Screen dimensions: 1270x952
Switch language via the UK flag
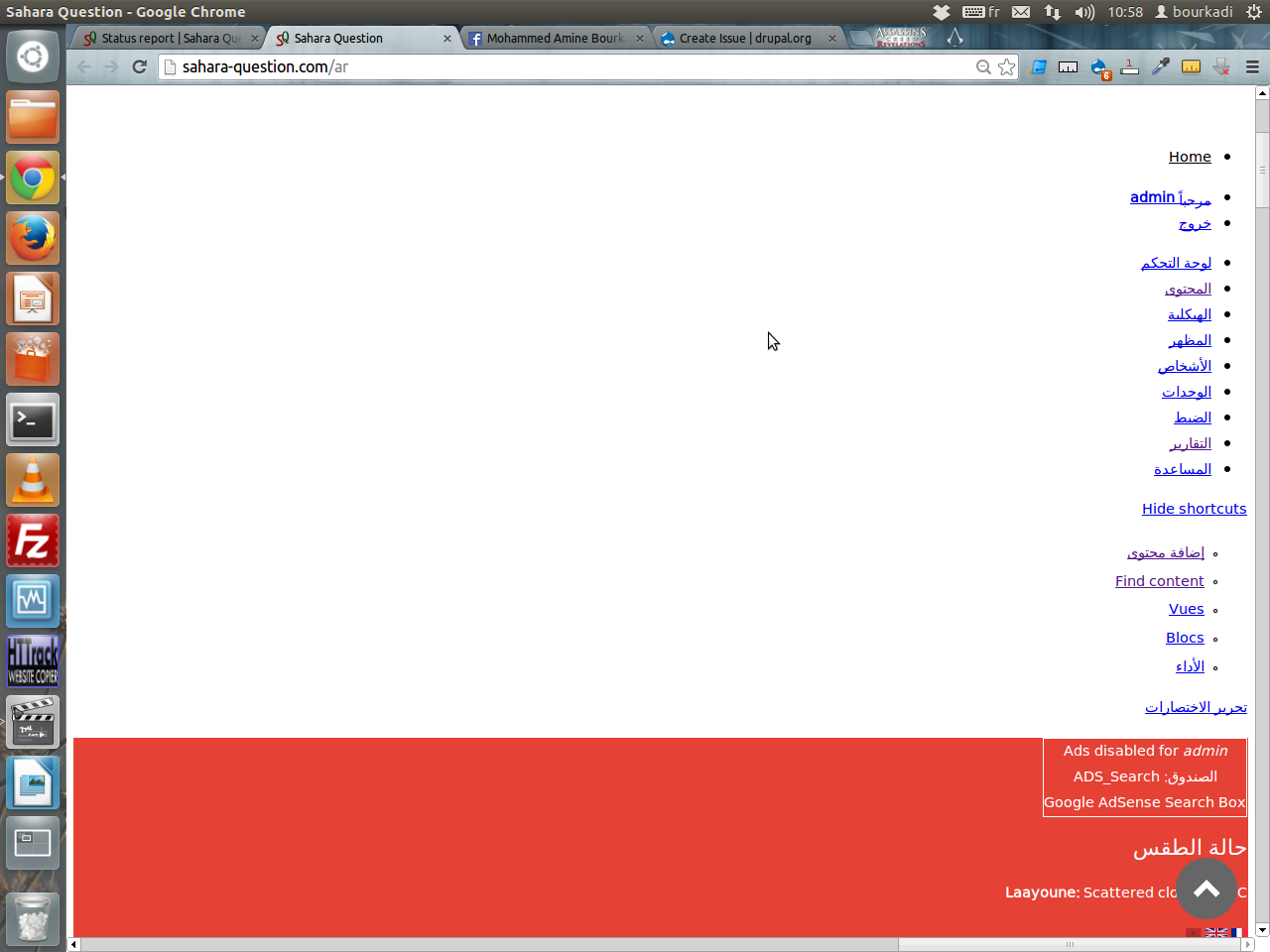pyautogui.click(x=1216, y=933)
